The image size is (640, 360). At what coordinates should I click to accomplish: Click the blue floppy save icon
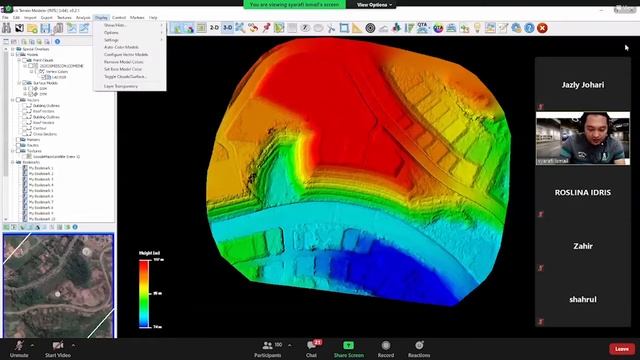point(45,28)
